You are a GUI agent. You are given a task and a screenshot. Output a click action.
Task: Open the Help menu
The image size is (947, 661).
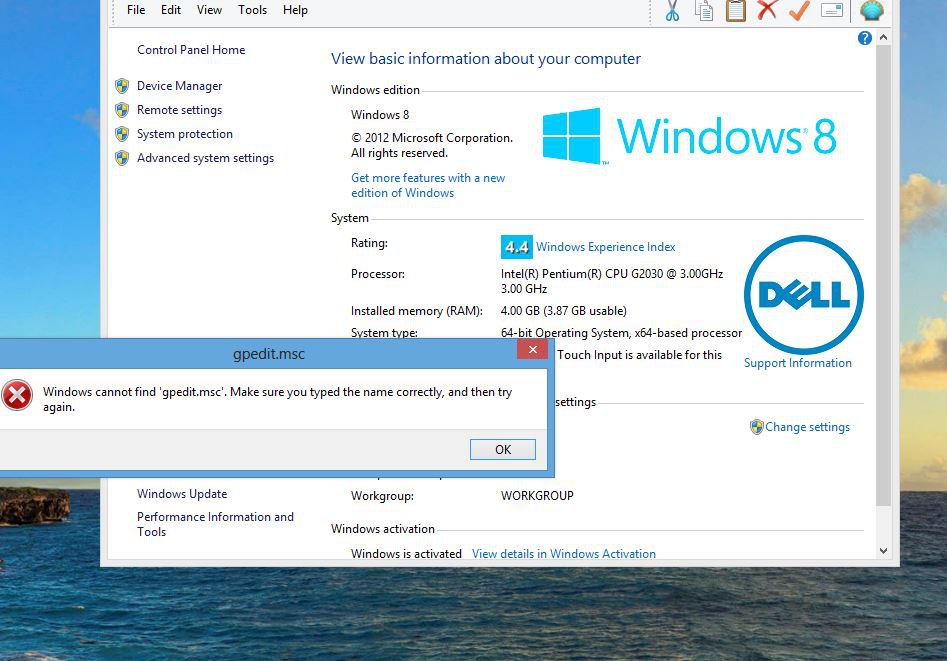click(295, 10)
